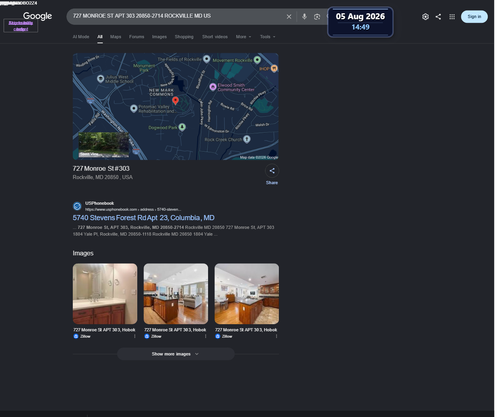Screen dimensions: 500x417
Task: Click the 727 Monroe St #303 heading
Action: tap(101, 169)
